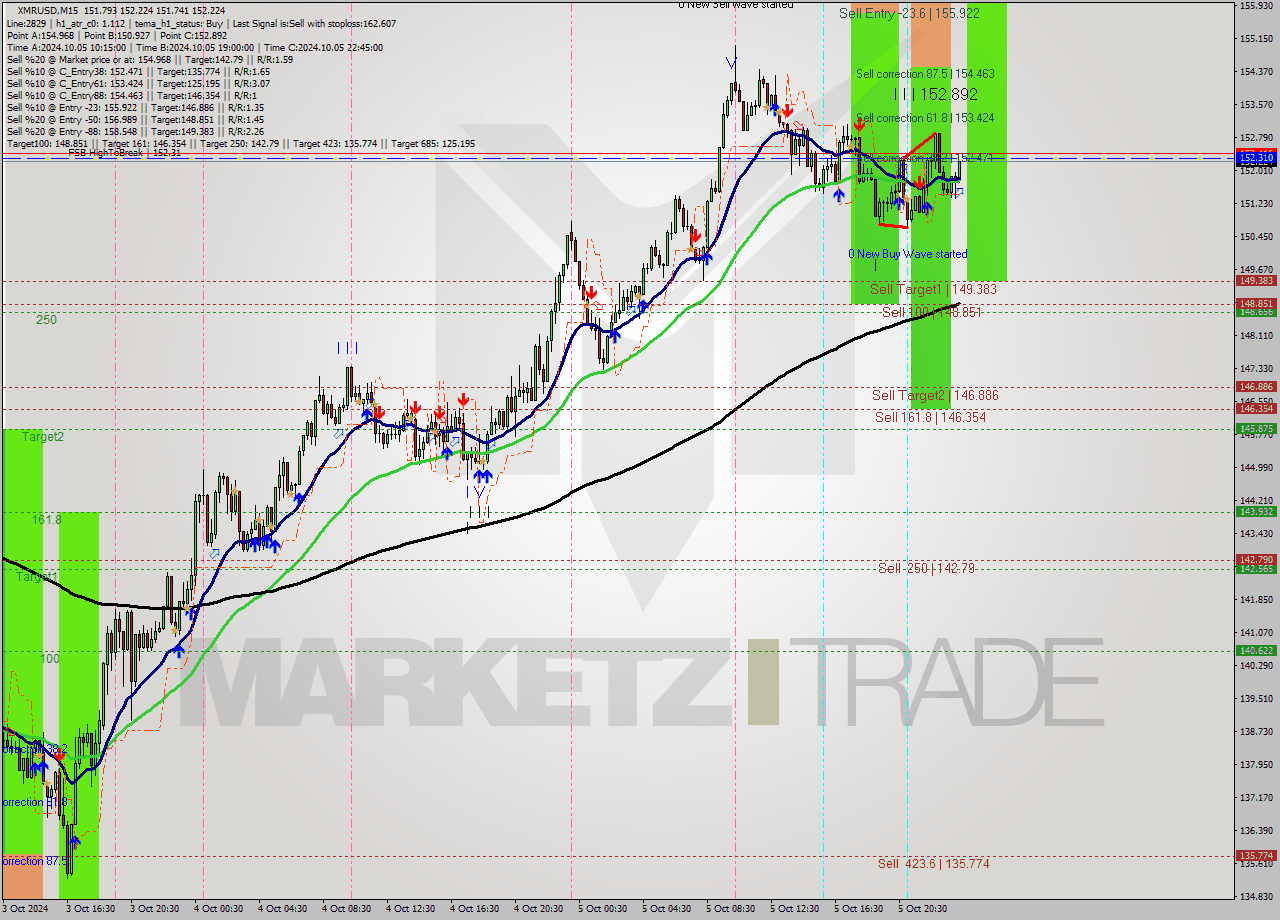This screenshot has width=1280, height=920.
Task: Select the '5 Oct 08:30' time axis label
Action: point(732,909)
